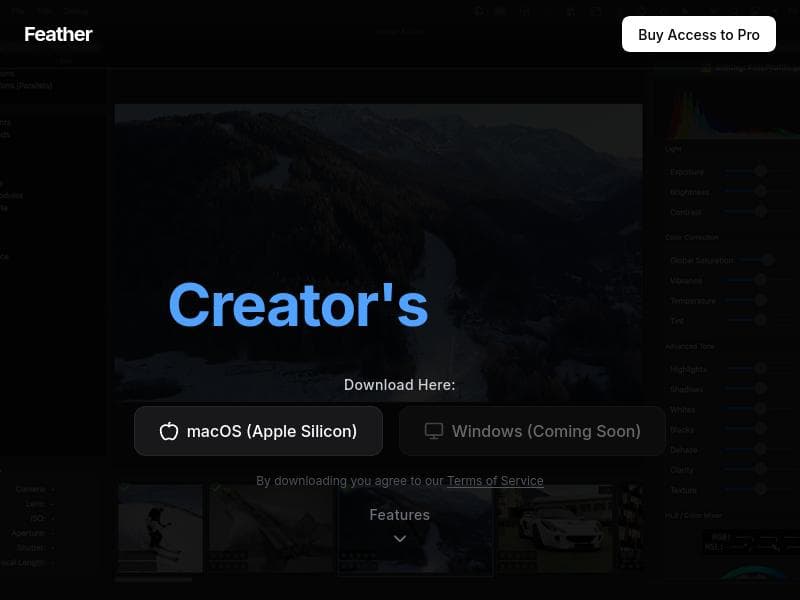Screen dimensions: 800x600
Task: Click the Windows (Coming Soon) button
Action: [x=532, y=431]
